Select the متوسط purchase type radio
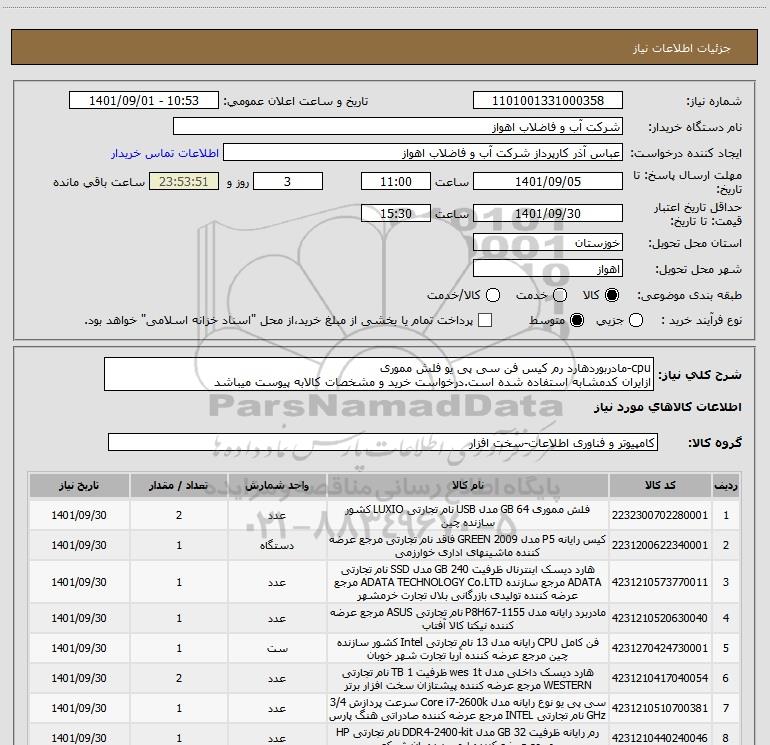Viewport: 770px width, 745px height. 577,320
